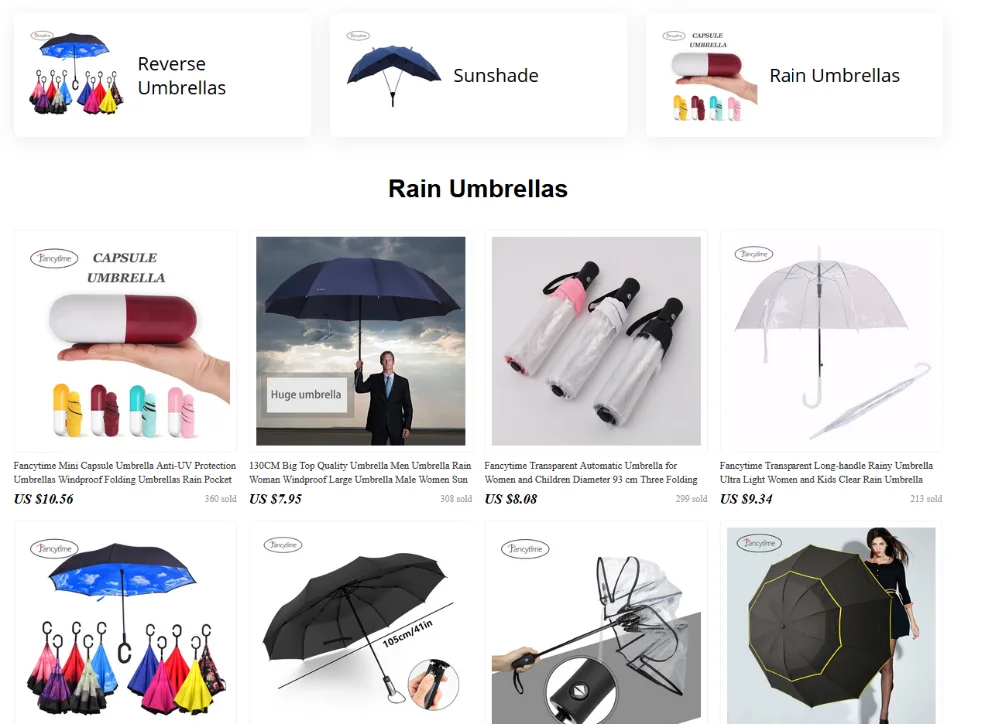Viewport: 1000px width, 724px height.
Task: Click the navy double-canopy Sunshade icon
Action: tap(393, 72)
